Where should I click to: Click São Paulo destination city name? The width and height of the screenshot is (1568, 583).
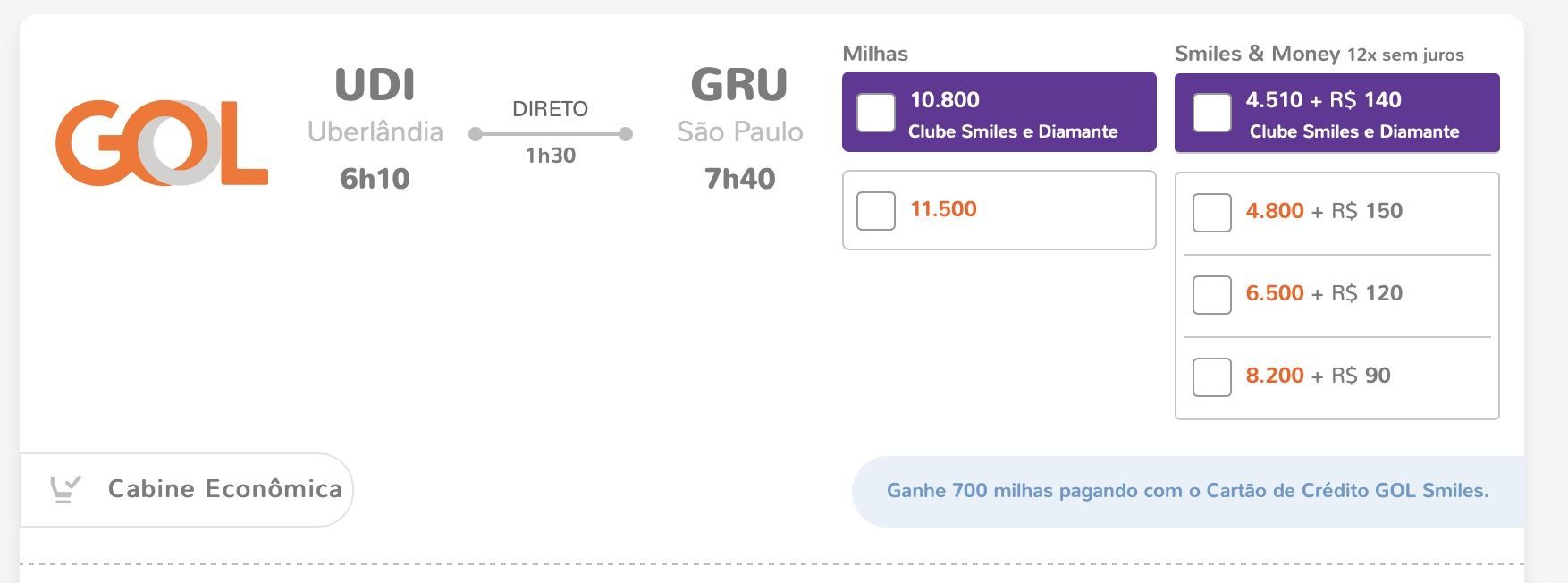(739, 132)
